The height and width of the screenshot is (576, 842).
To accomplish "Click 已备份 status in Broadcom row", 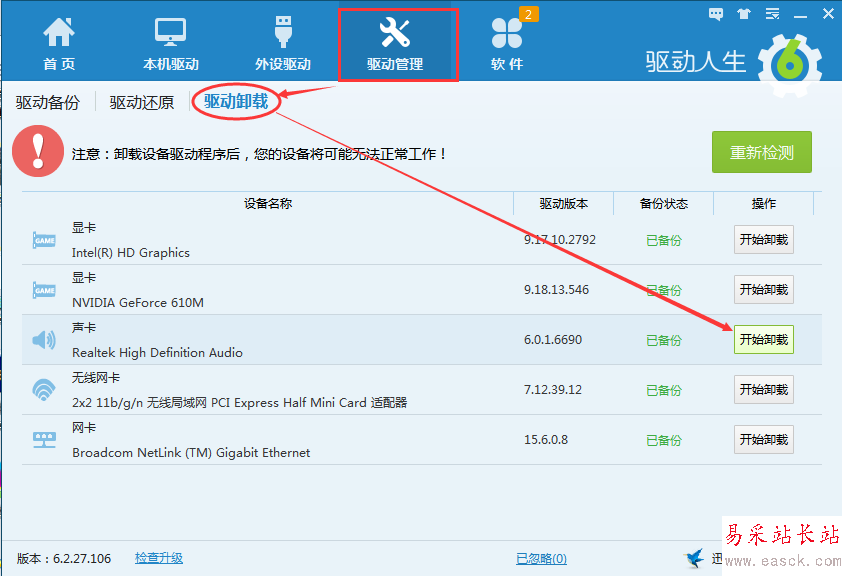I will click(x=664, y=440).
